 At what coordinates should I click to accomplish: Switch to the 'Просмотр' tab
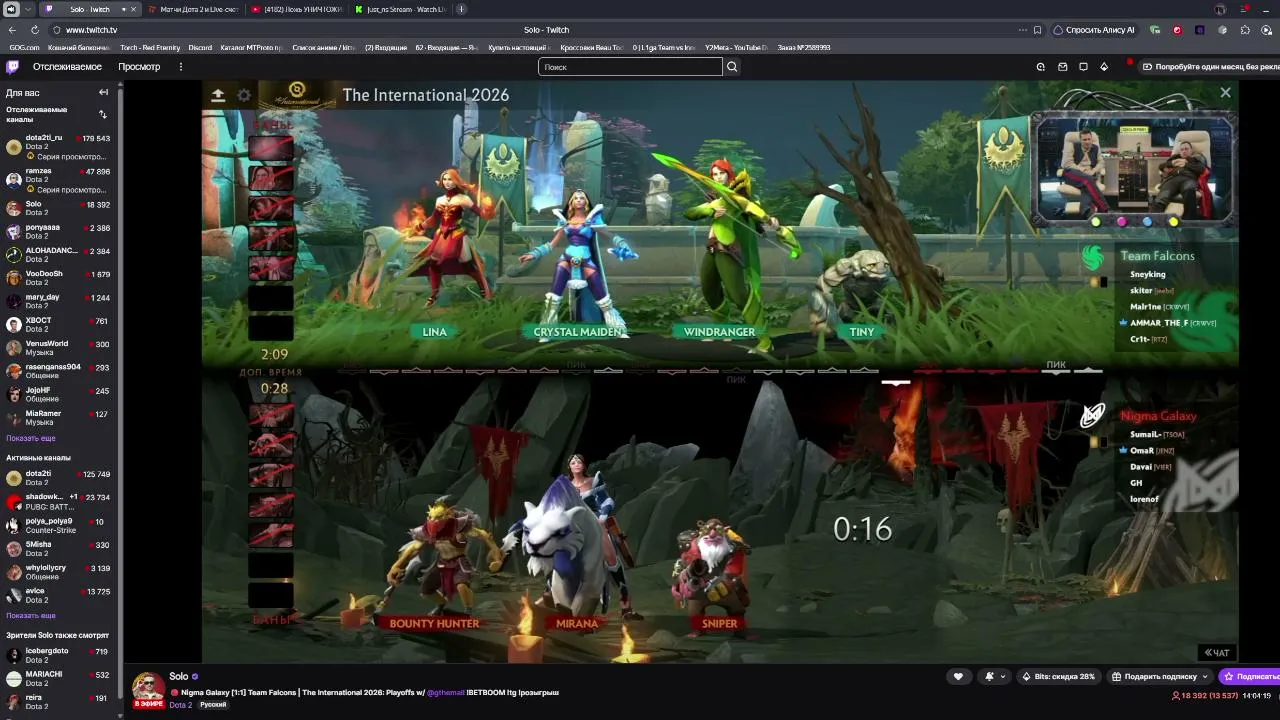pos(139,67)
